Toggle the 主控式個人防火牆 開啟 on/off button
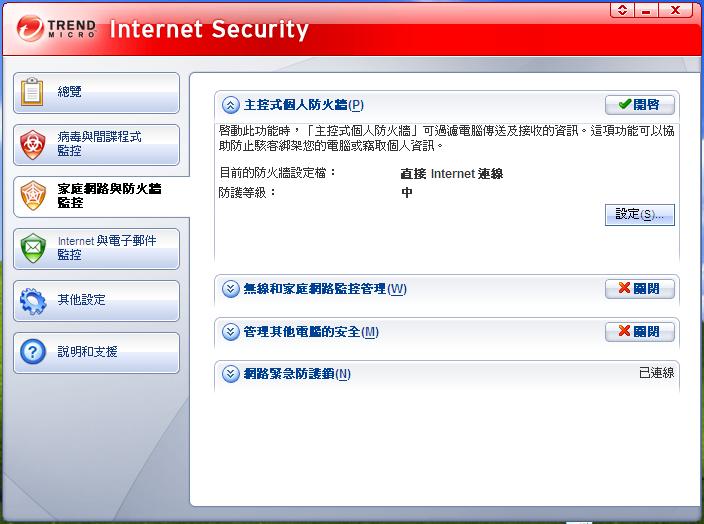The width and height of the screenshot is (704, 524). coord(640,105)
